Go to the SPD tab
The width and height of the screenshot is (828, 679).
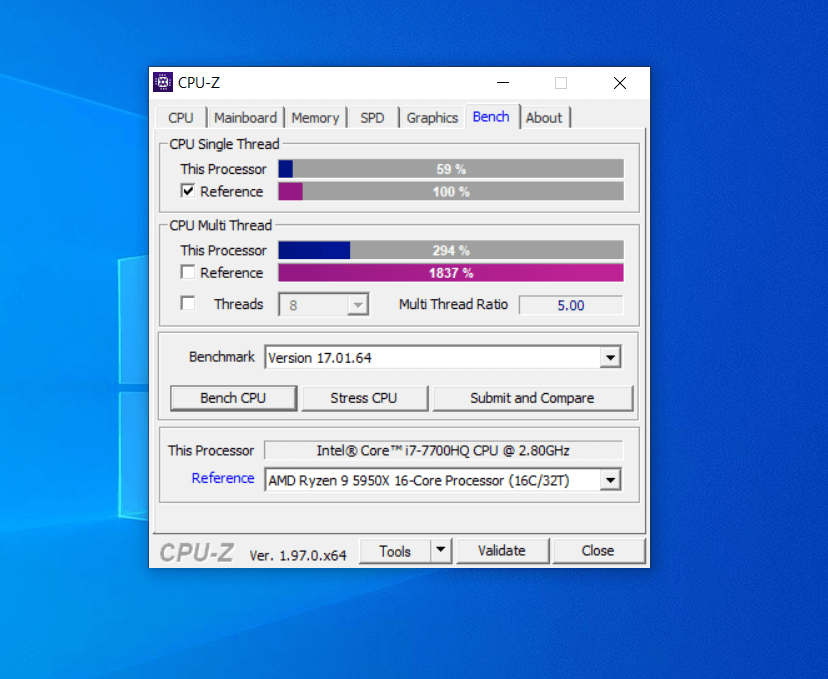pos(372,118)
